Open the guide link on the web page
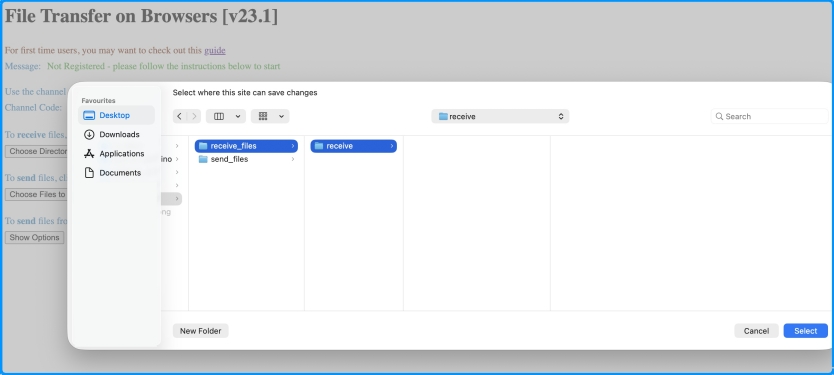Viewport: 834px width, 375px height. click(x=215, y=51)
